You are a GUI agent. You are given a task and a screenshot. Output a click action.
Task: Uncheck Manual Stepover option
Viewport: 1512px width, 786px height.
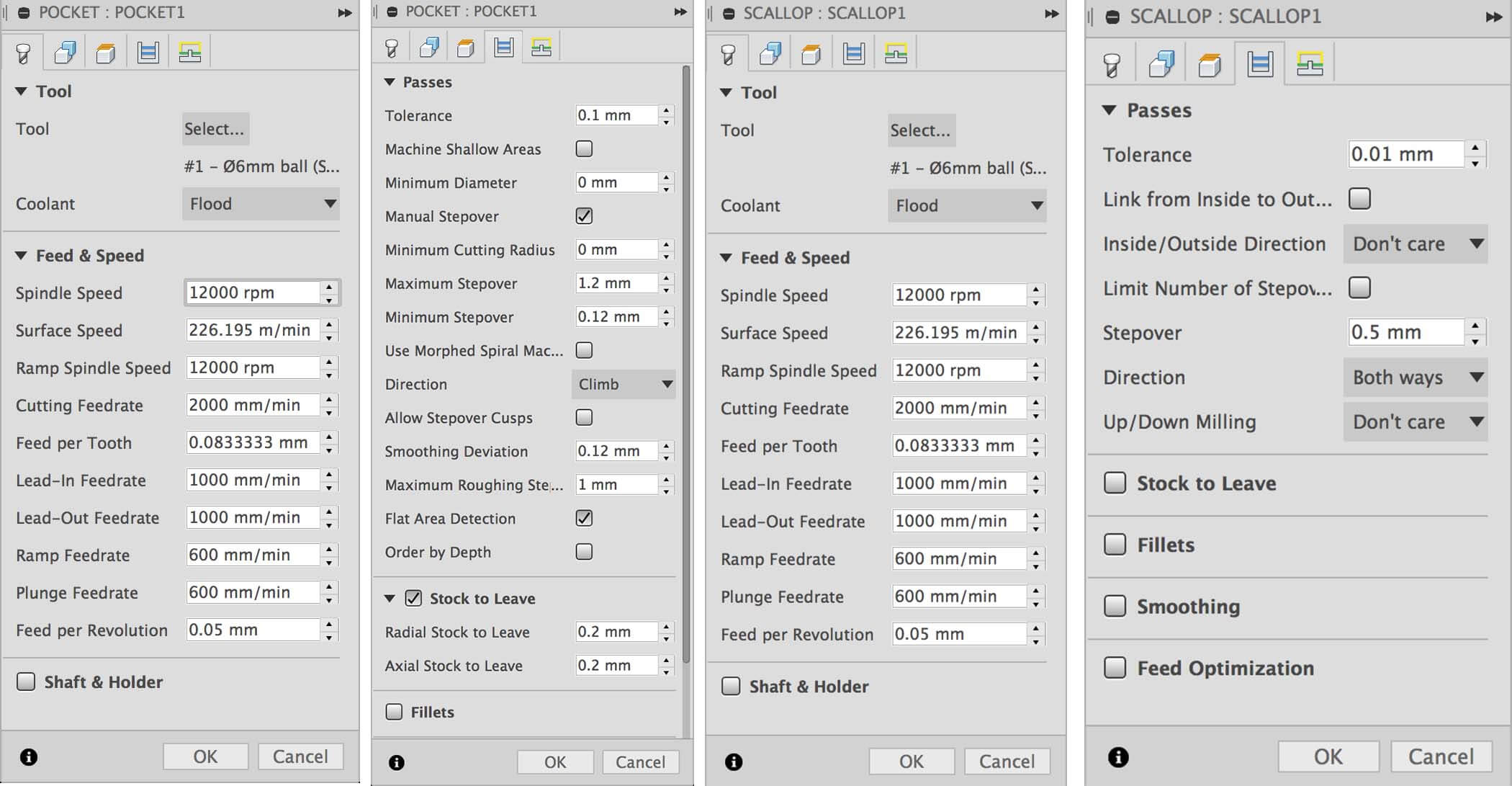584,216
